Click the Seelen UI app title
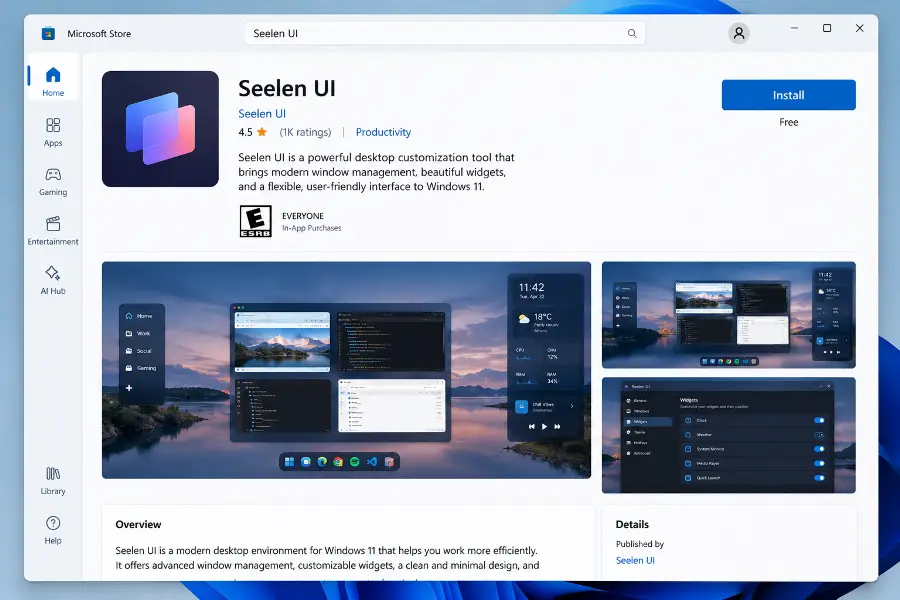This screenshot has width=900, height=600. 287,88
